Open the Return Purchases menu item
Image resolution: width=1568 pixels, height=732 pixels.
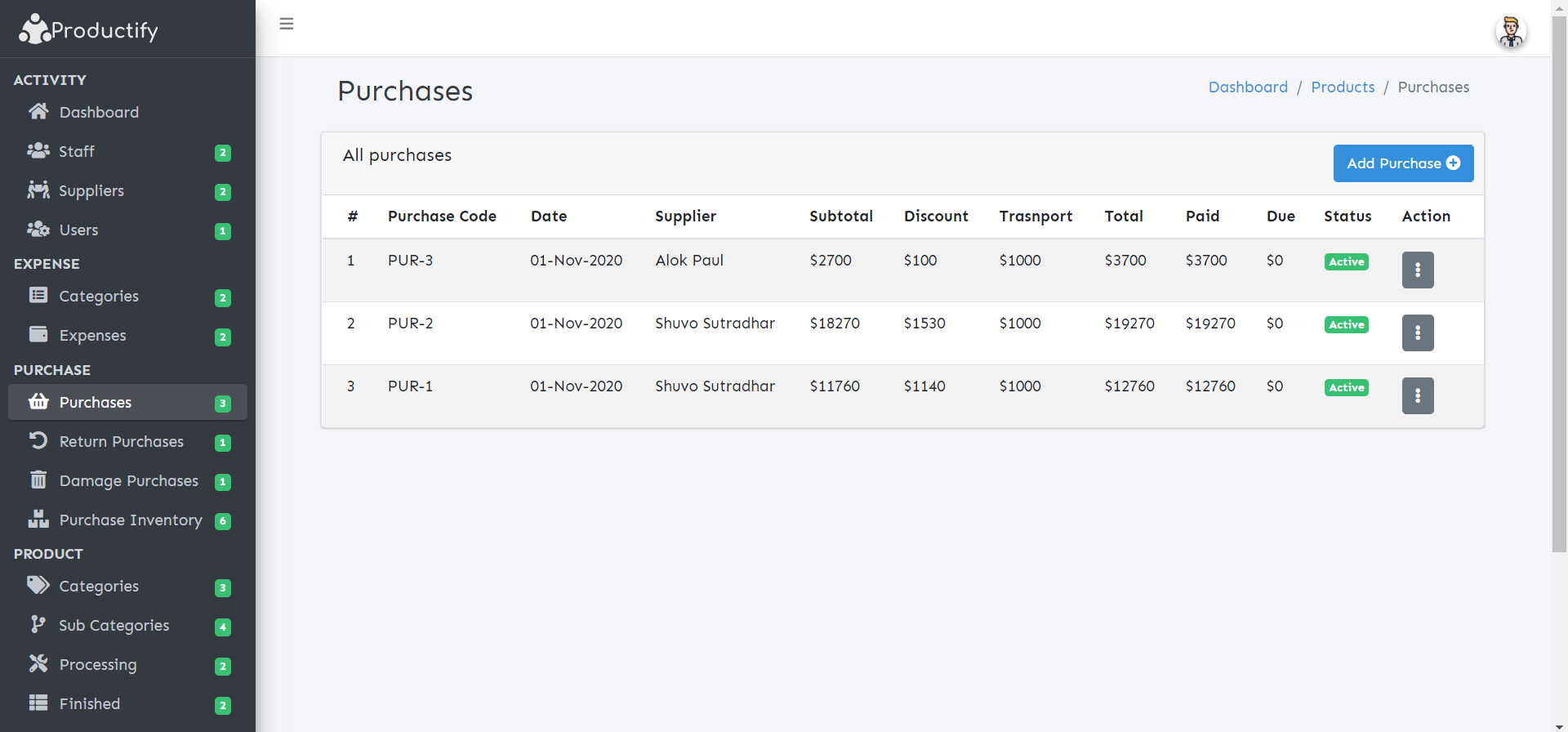point(127,441)
